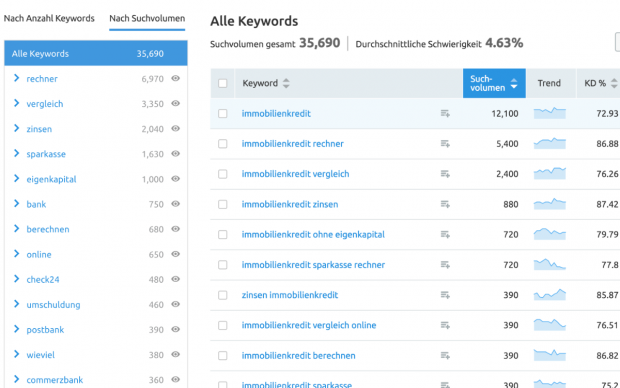This screenshot has height=388, width=620.
Task: Select Nach Suchvolumen tab
Action: 147,19
